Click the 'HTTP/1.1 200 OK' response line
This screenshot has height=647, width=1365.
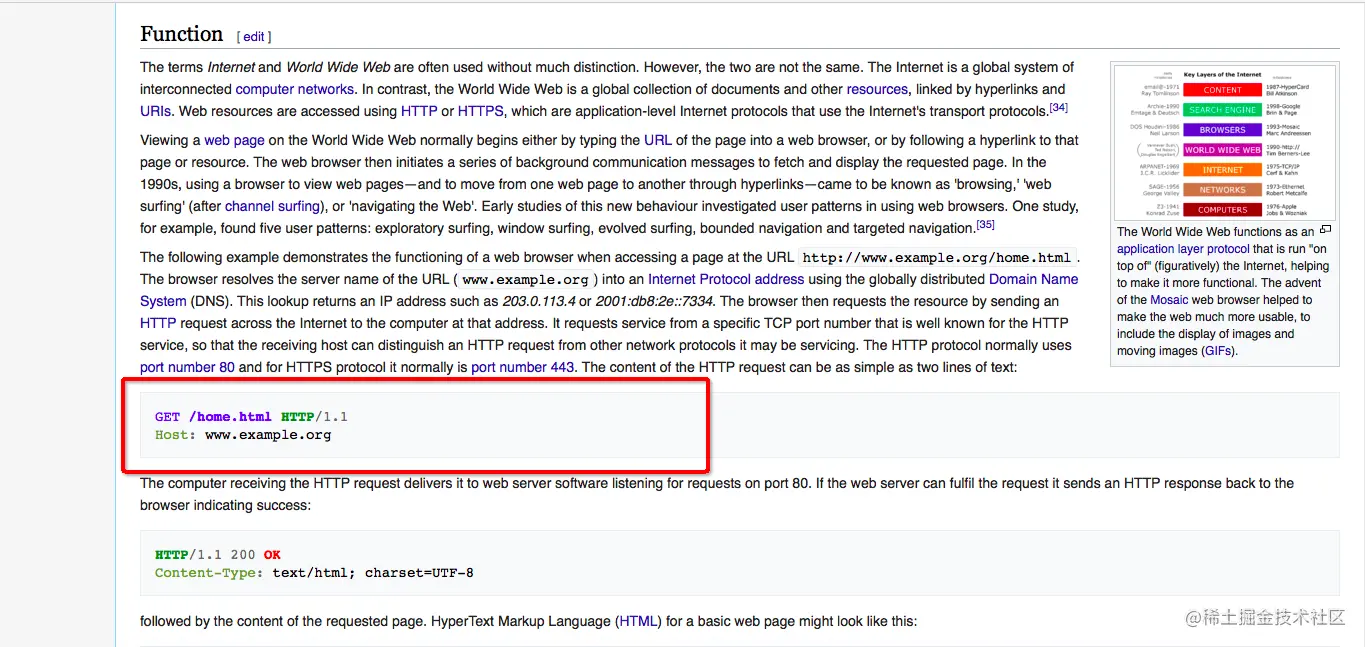218,554
